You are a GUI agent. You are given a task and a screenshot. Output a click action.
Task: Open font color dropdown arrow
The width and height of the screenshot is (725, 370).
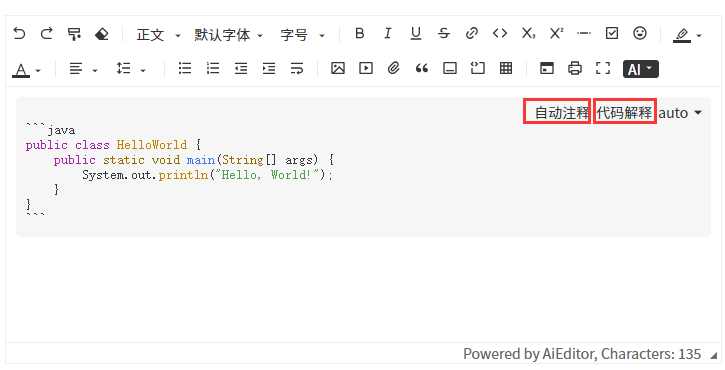click(x=38, y=71)
